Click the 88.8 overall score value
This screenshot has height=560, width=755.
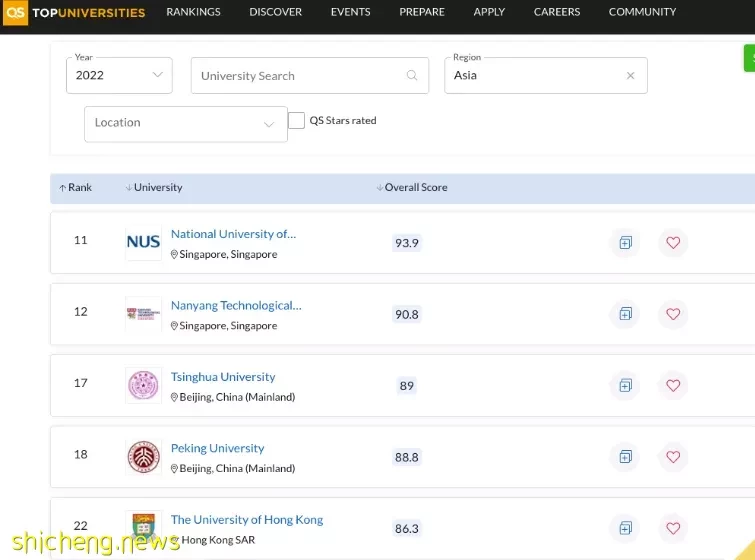407,457
